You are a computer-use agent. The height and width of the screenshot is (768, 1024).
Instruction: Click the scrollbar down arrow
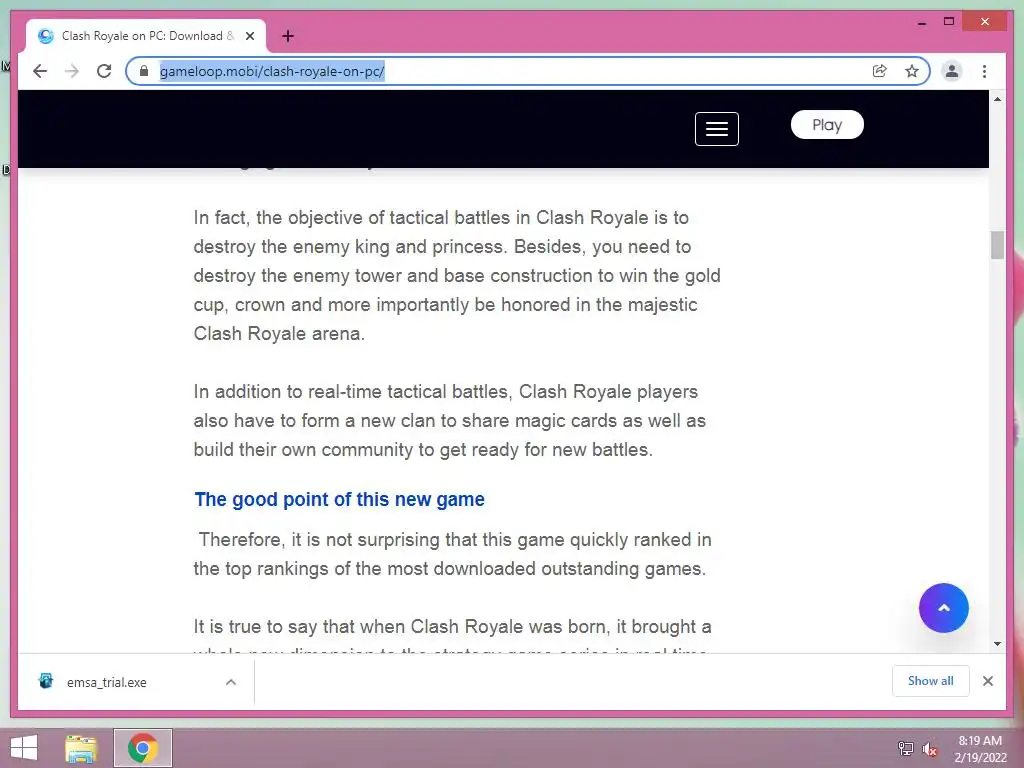[997, 644]
